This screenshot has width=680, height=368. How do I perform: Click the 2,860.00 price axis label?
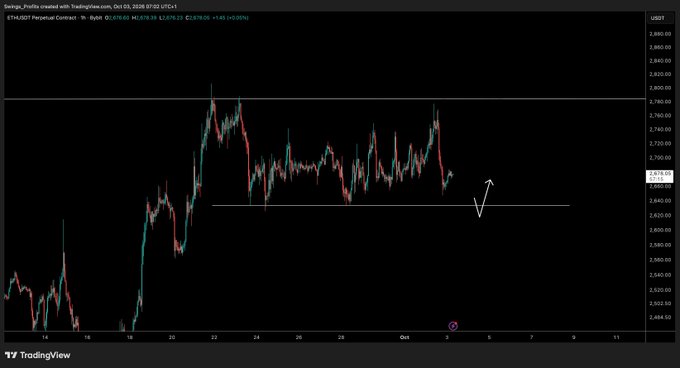660,47
